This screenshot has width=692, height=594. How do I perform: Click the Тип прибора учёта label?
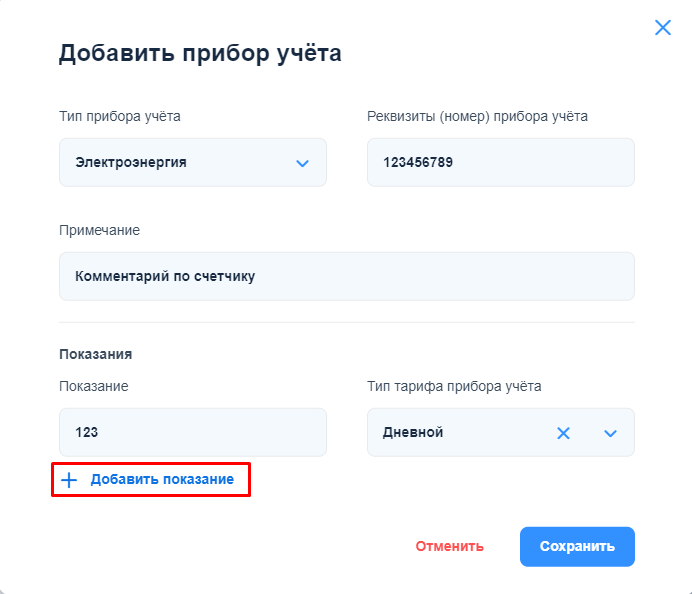point(120,116)
